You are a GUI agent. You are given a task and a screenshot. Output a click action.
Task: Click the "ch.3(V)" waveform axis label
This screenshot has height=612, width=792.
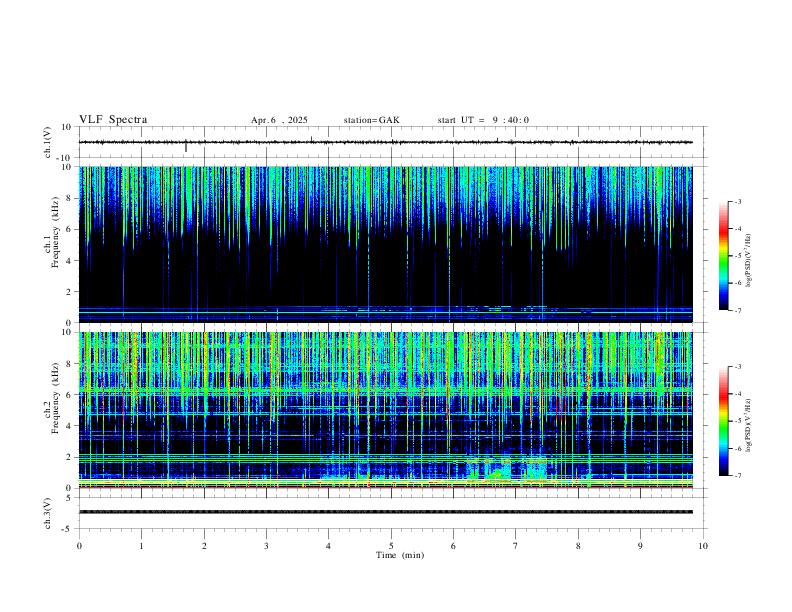click(x=48, y=514)
